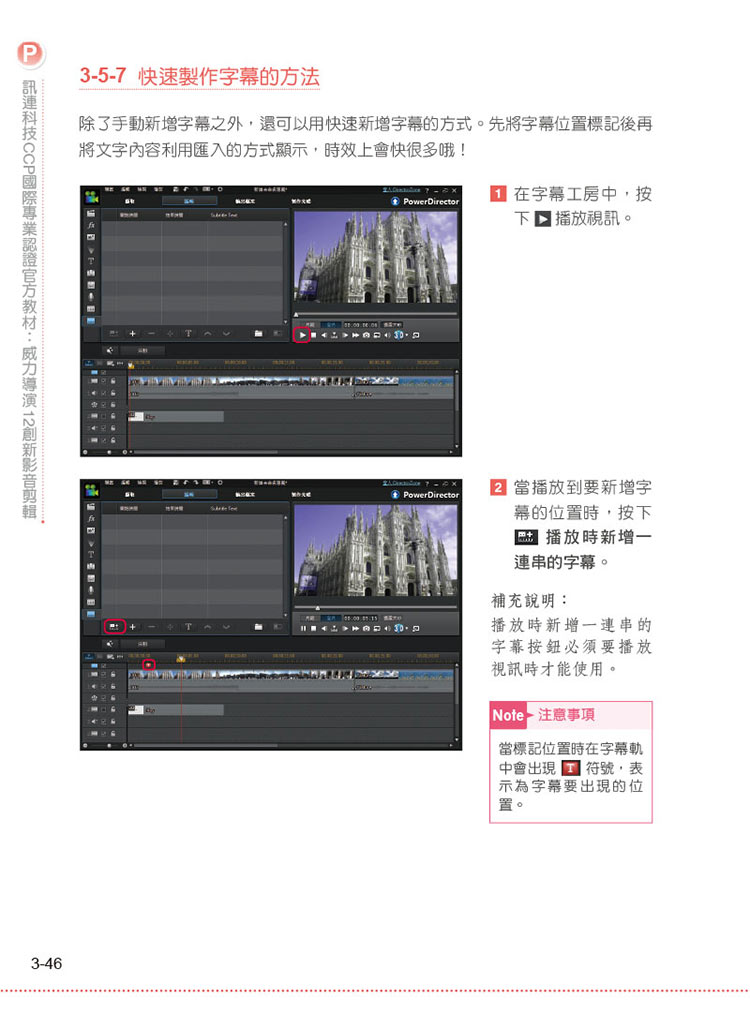Select red-boxed subtitle marker on lower timeline
This screenshot has height=1014, width=750.
pos(149,664)
